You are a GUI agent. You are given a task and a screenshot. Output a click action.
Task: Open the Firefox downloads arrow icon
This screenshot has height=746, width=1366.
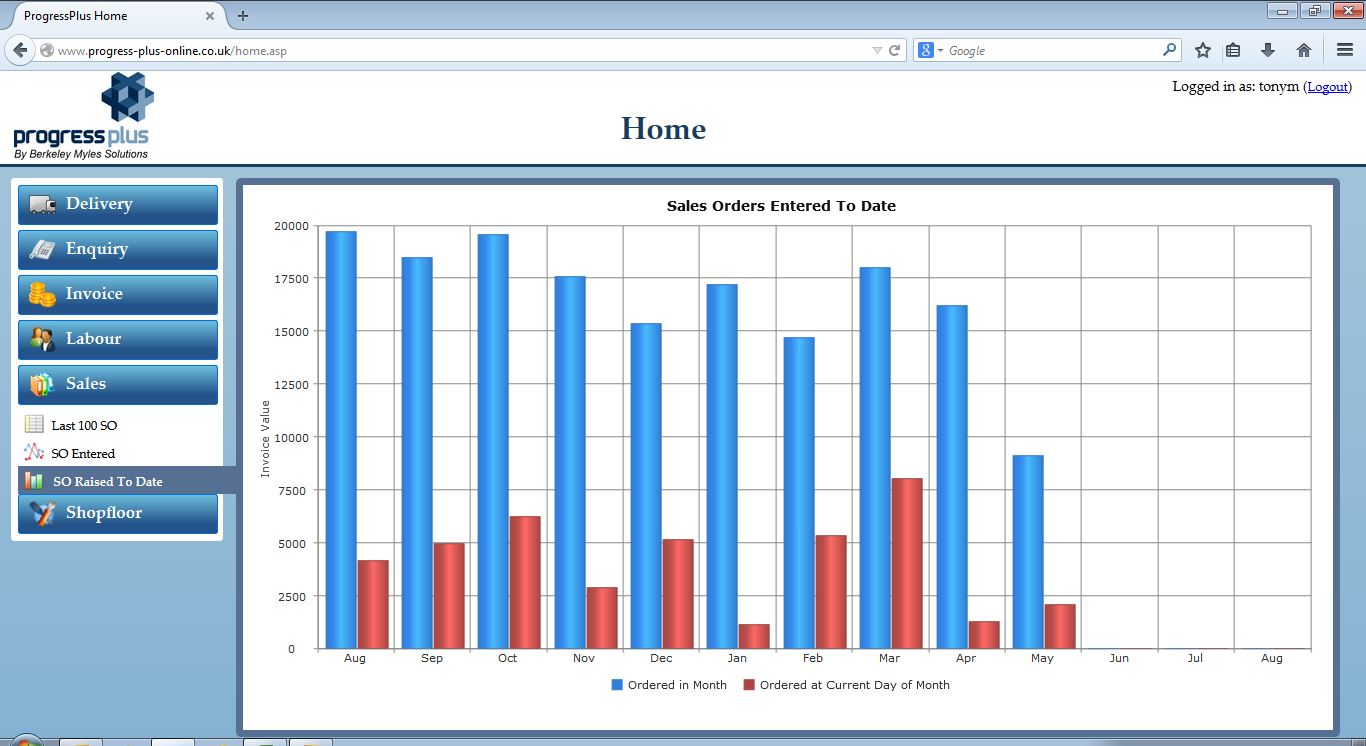tap(1268, 50)
